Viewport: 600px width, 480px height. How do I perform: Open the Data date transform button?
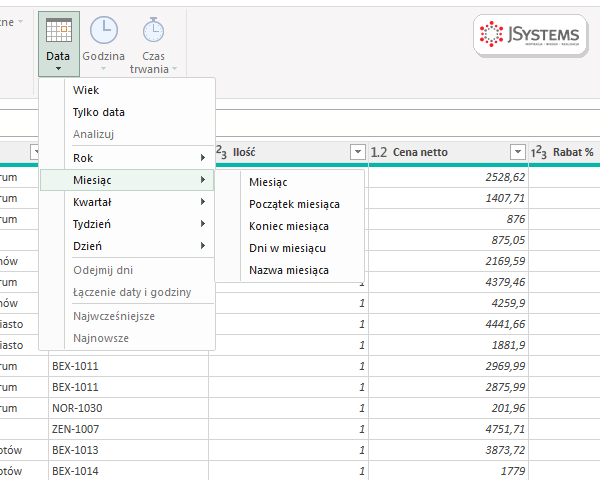[59, 44]
